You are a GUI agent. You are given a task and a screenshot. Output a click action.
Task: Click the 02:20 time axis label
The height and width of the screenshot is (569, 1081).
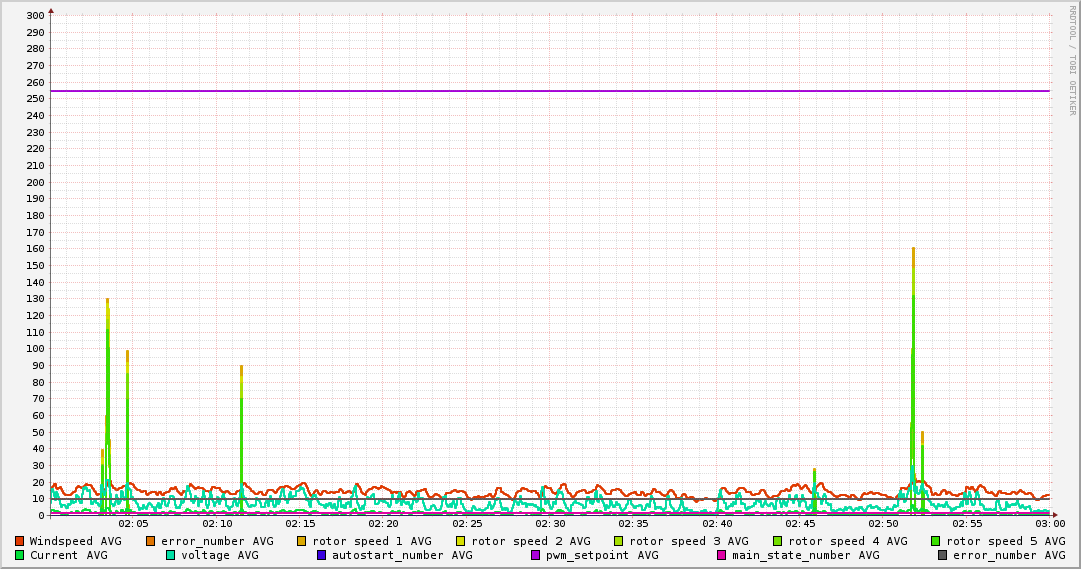coord(383,524)
